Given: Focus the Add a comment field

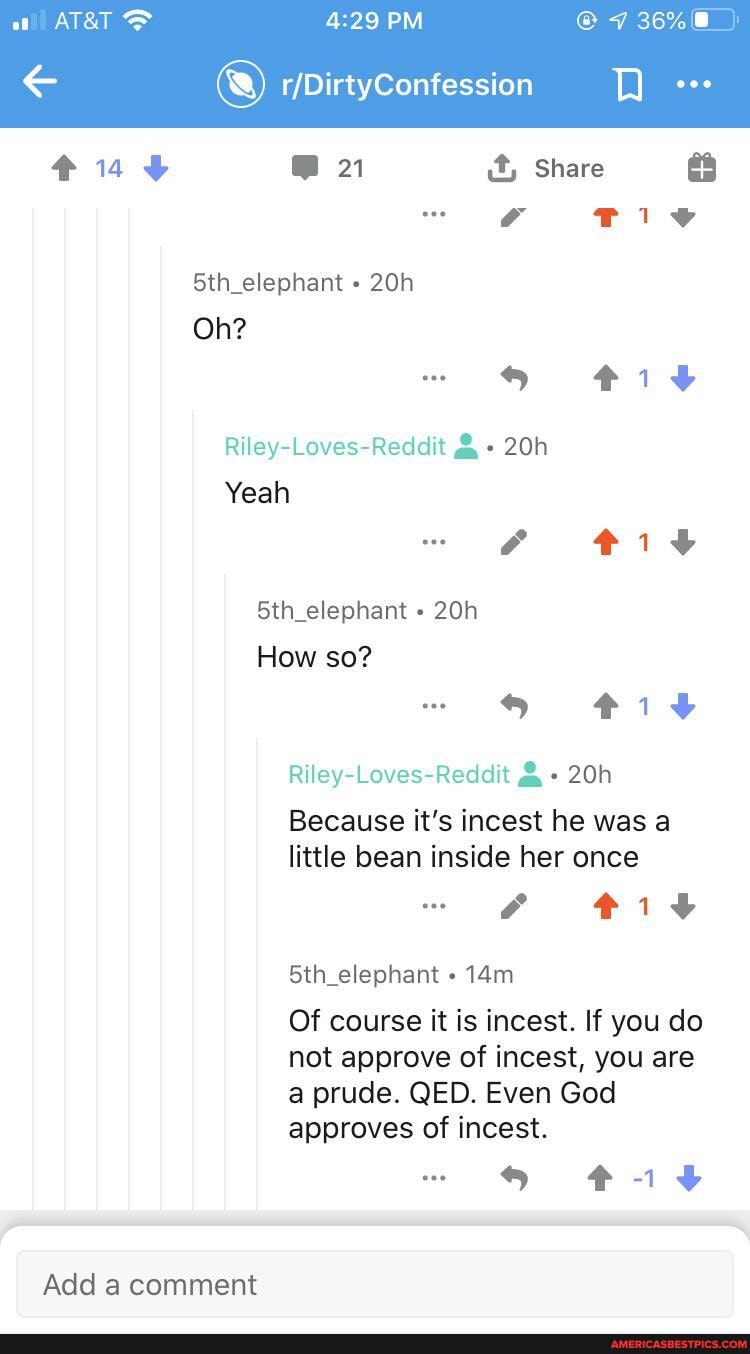Looking at the screenshot, I should pyautogui.click(x=375, y=1284).
